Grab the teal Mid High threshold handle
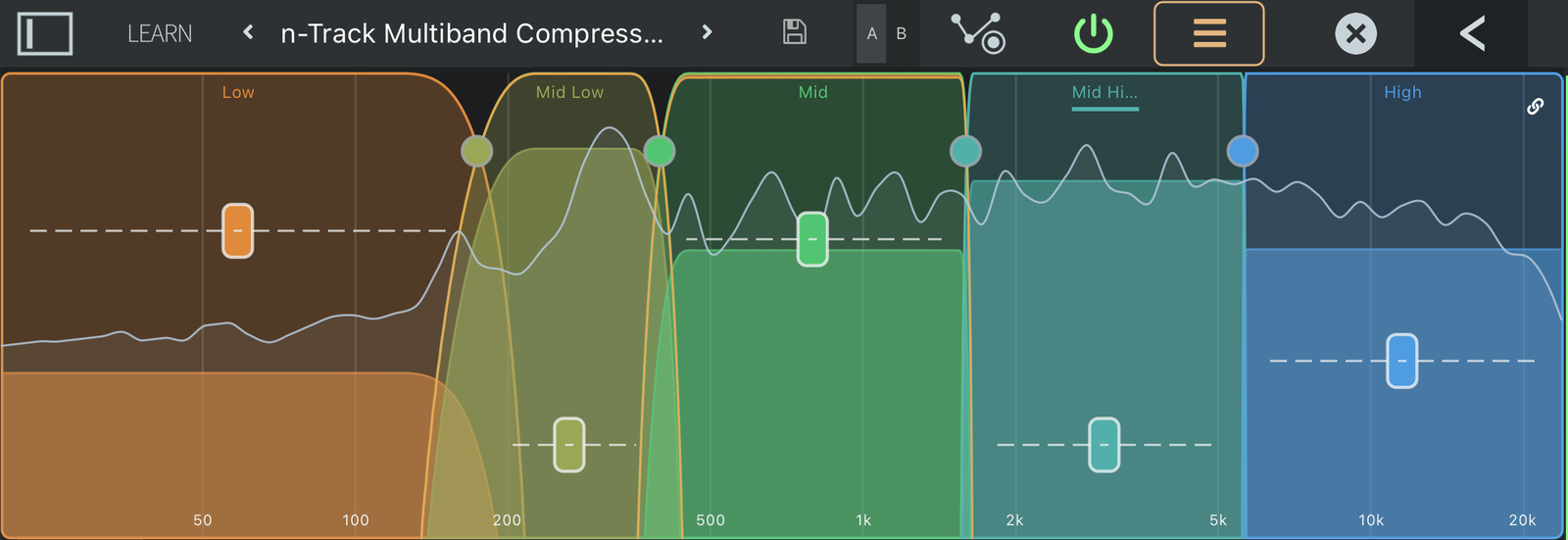This screenshot has height=540, width=1568. coord(1104,445)
